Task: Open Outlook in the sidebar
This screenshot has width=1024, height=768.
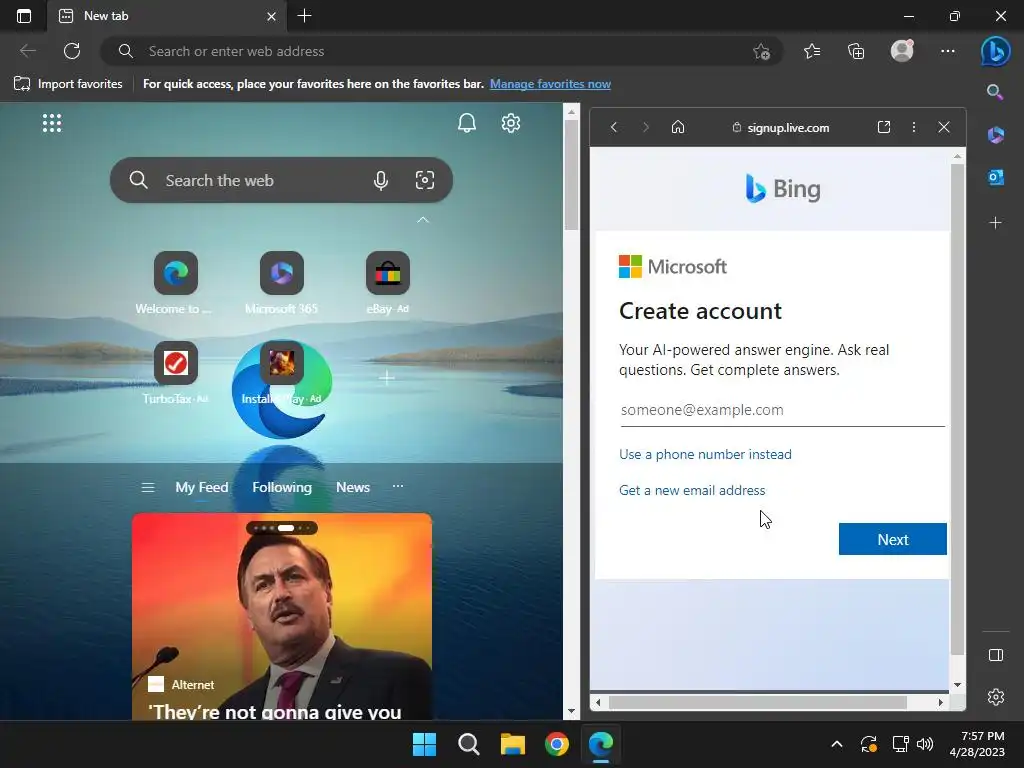Action: point(995,177)
